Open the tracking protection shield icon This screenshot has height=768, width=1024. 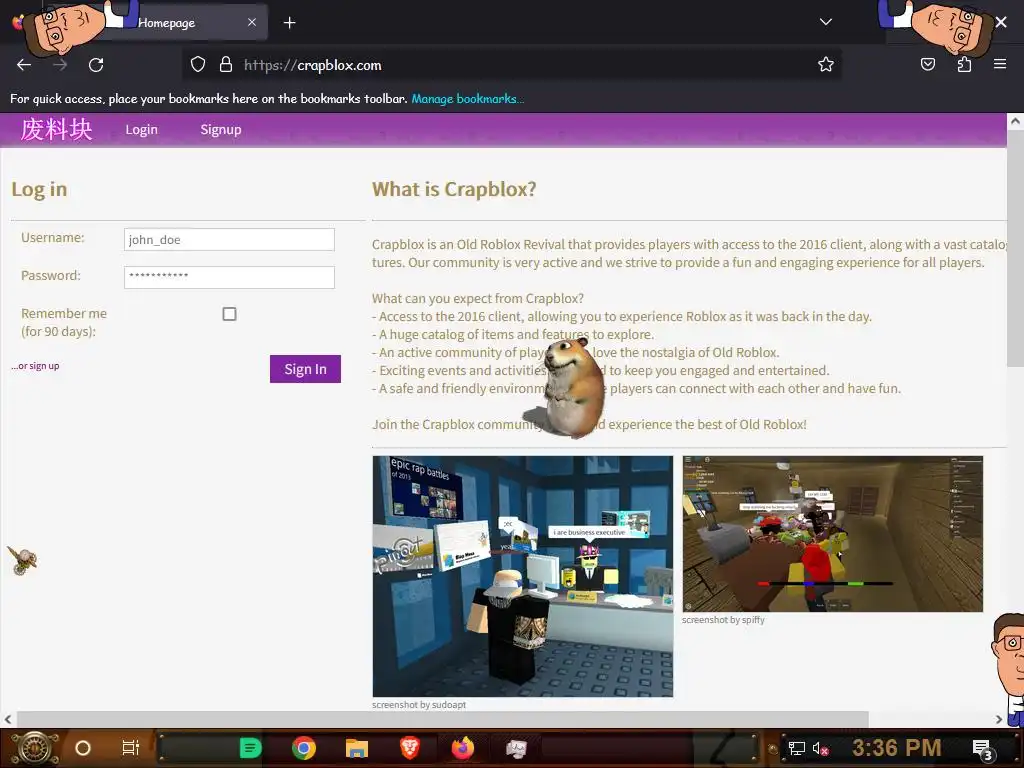198,65
